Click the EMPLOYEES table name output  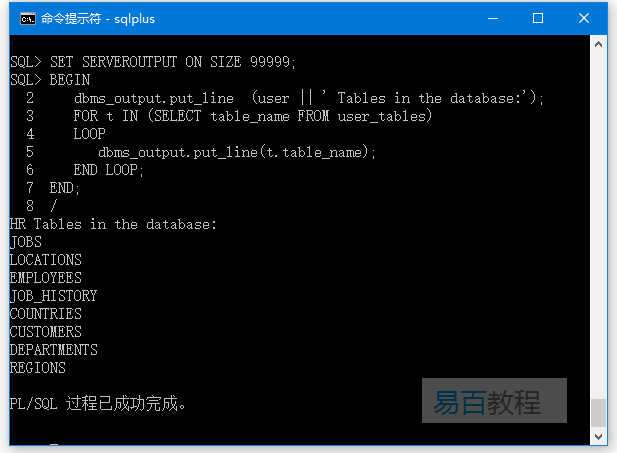pyautogui.click(x=46, y=278)
